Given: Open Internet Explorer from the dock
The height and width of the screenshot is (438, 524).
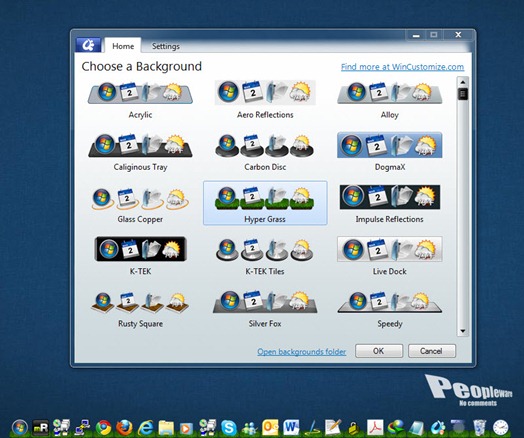Looking at the screenshot, I should click(146, 428).
